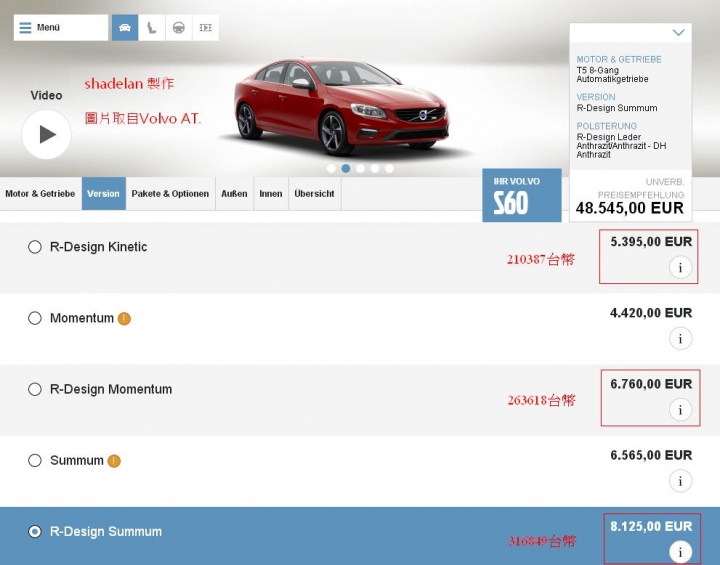
Task: Open the Version tab
Action: point(103,193)
